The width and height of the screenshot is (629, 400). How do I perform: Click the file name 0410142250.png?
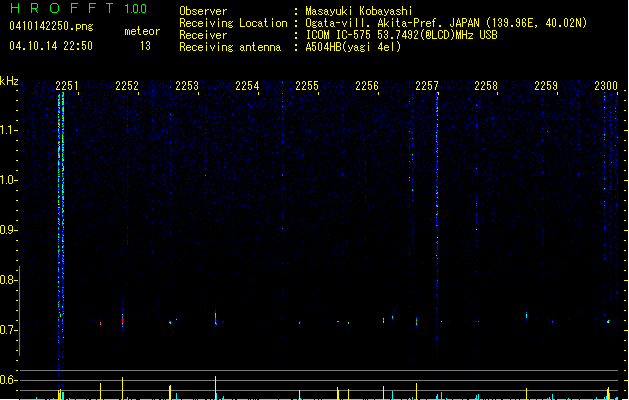[x=51, y=26]
